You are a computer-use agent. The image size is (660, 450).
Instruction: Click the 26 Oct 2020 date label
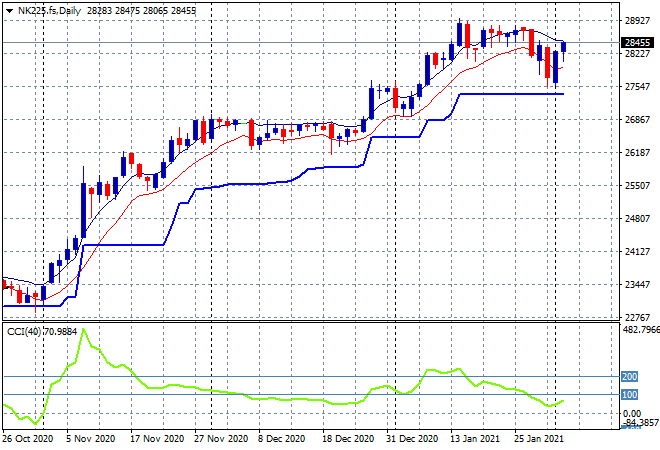pos(28,439)
